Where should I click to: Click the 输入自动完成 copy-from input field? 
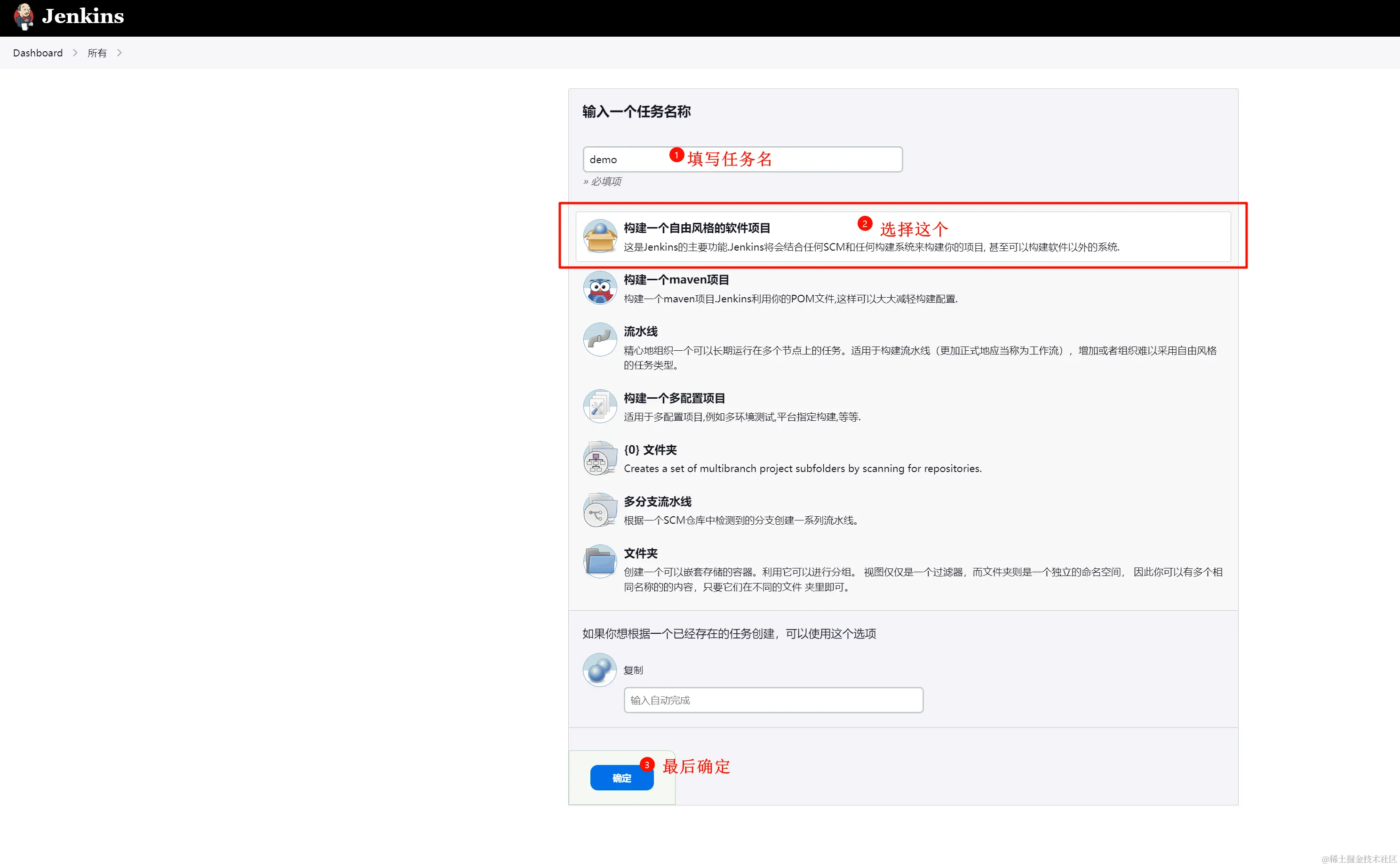coord(773,700)
